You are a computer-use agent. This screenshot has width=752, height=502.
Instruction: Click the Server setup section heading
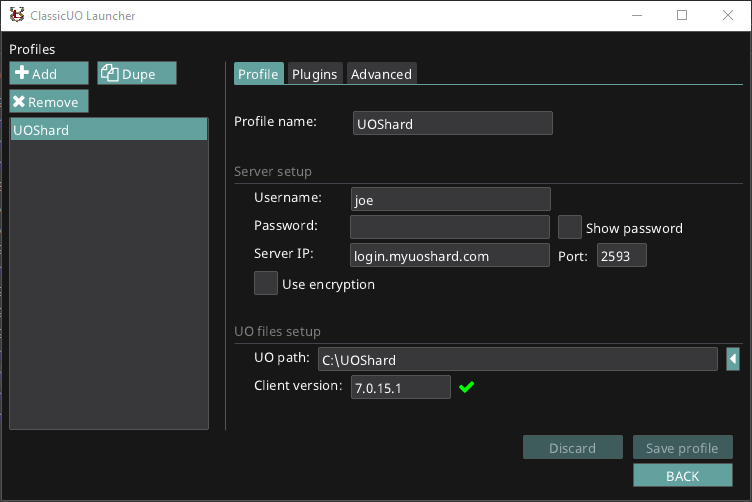tap(273, 171)
